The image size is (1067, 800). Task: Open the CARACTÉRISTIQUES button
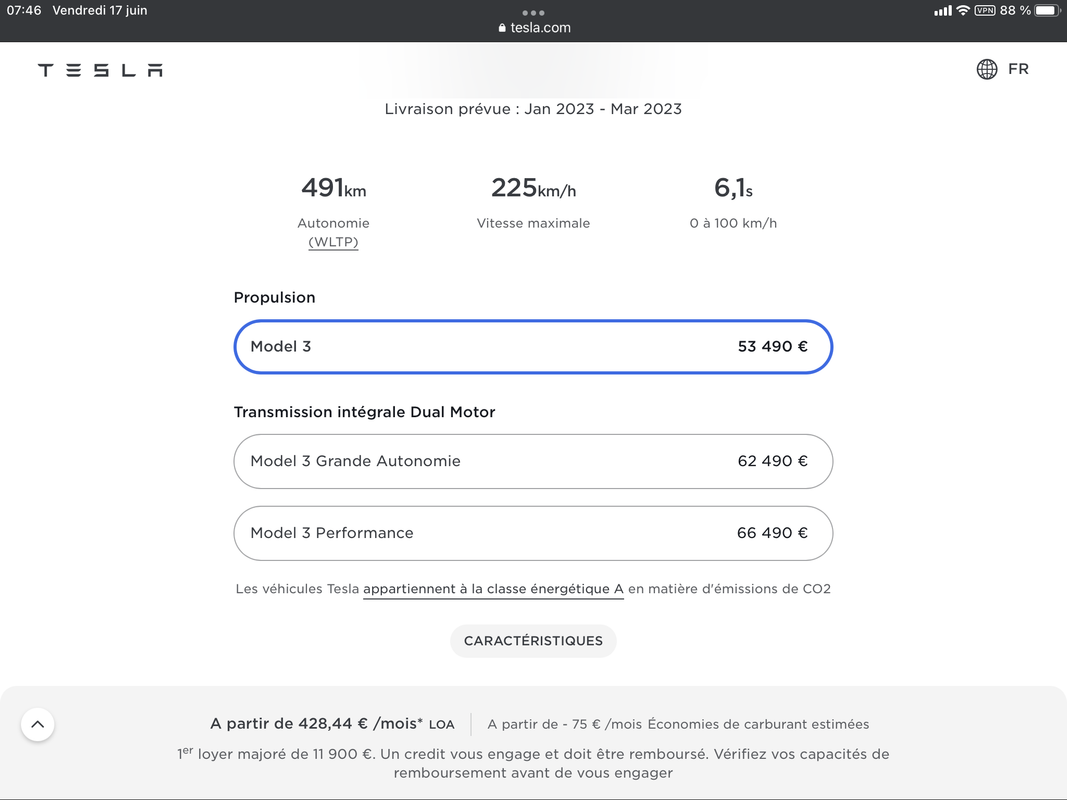click(533, 641)
